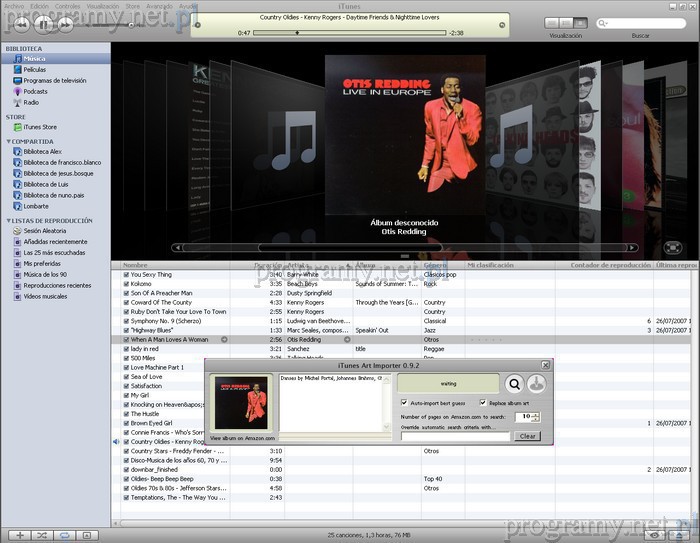Image resolution: width=700 pixels, height=543 pixels.
Task: Uncheck the song 'Kokomo' checkbox
Action: point(126,284)
